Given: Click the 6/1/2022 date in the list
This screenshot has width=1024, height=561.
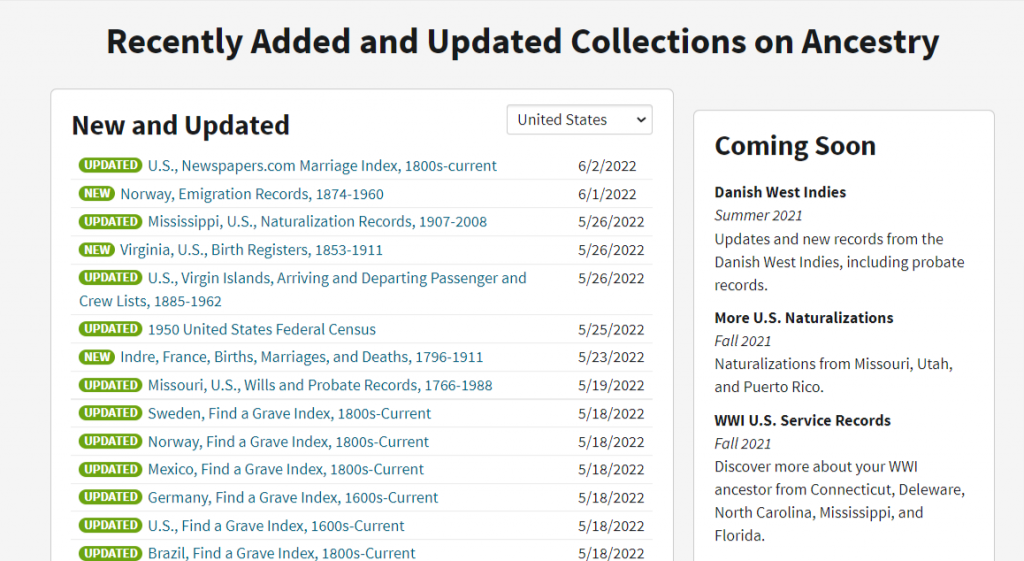Looking at the screenshot, I should point(607,194).
